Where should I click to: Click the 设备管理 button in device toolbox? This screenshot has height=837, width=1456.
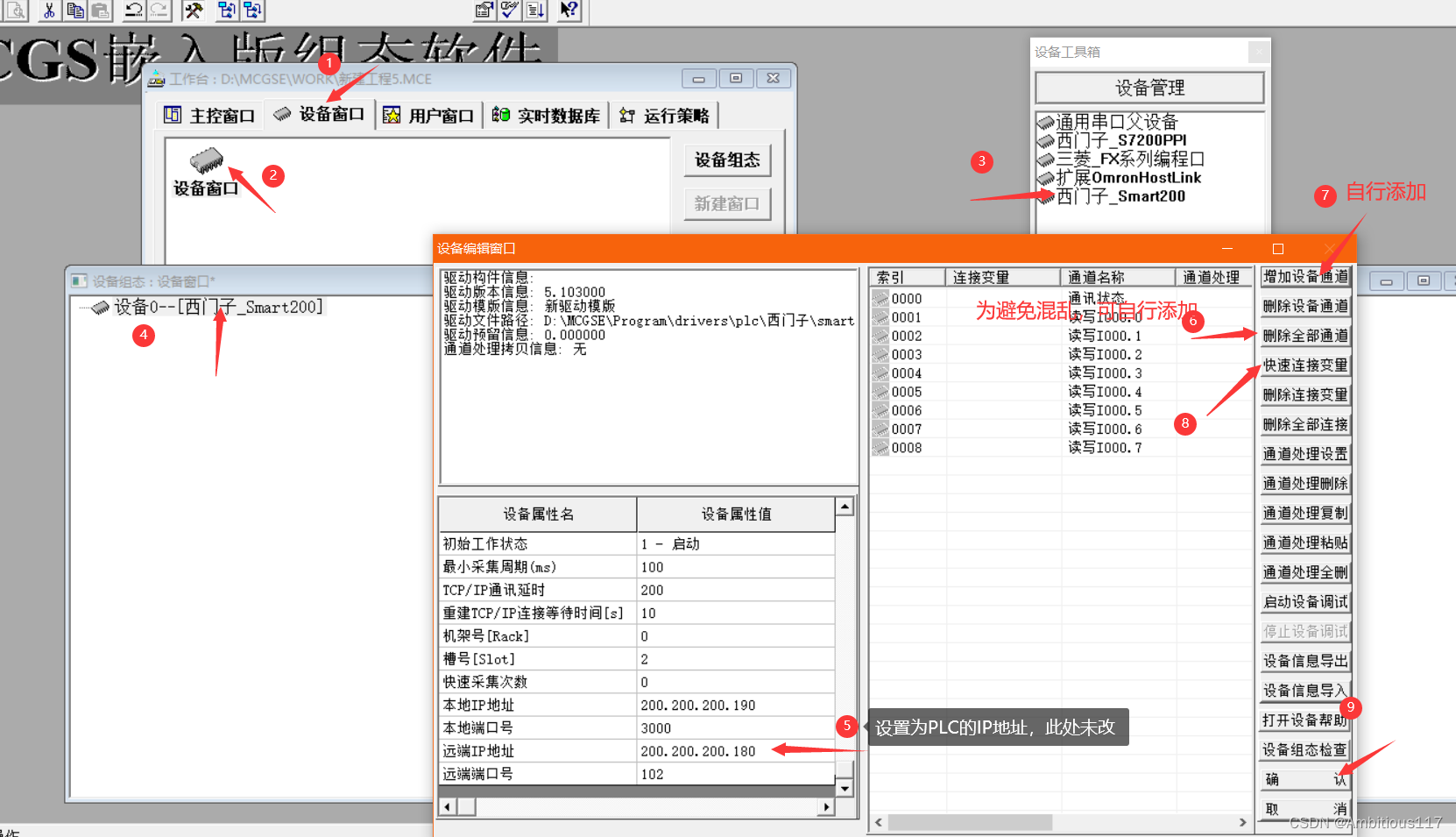point(1149,88)
